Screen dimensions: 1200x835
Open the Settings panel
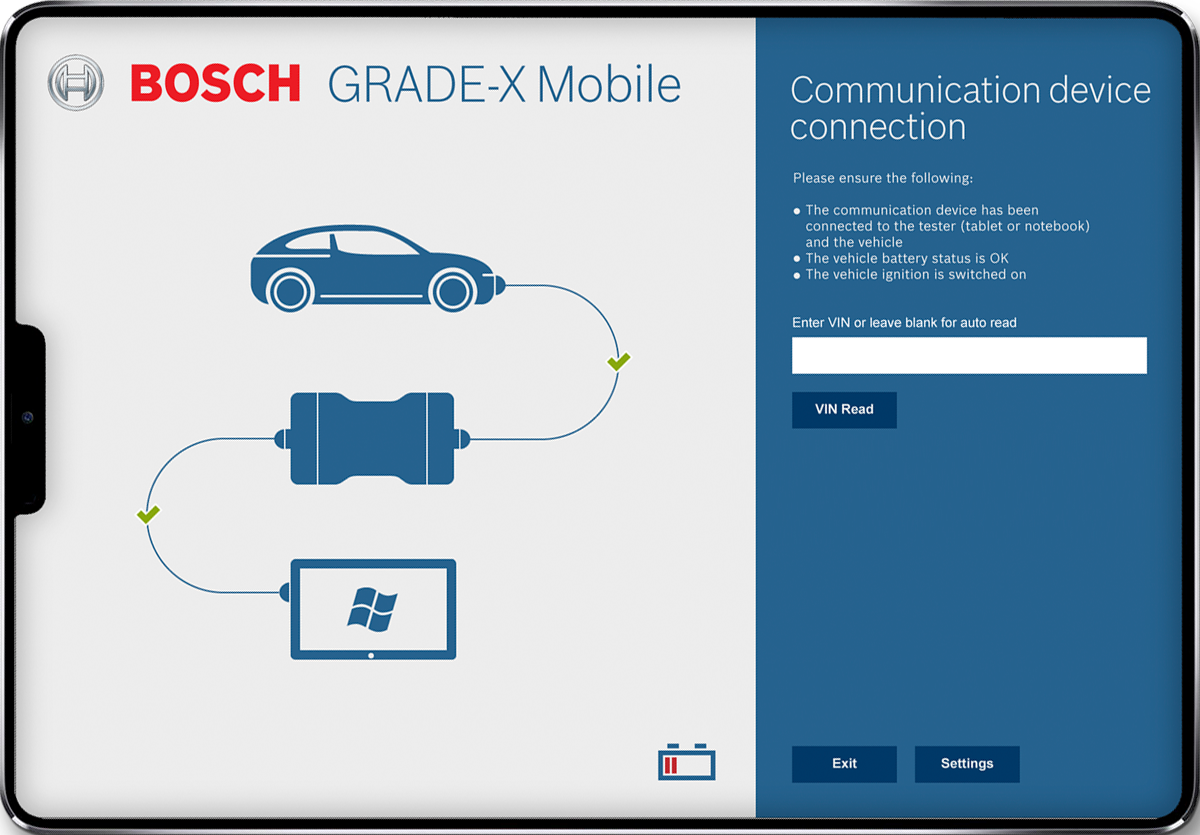coord(967,764)
